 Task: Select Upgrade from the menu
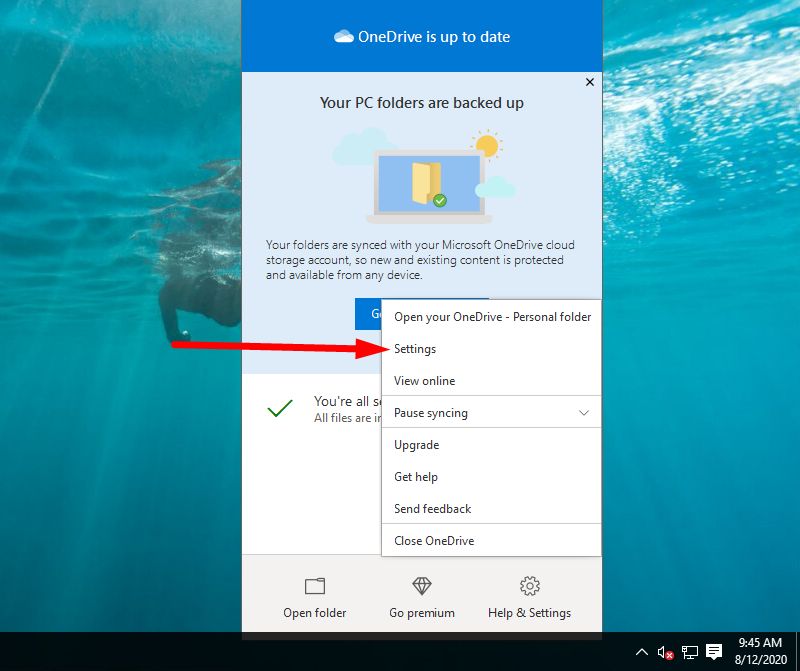point(416,445)
